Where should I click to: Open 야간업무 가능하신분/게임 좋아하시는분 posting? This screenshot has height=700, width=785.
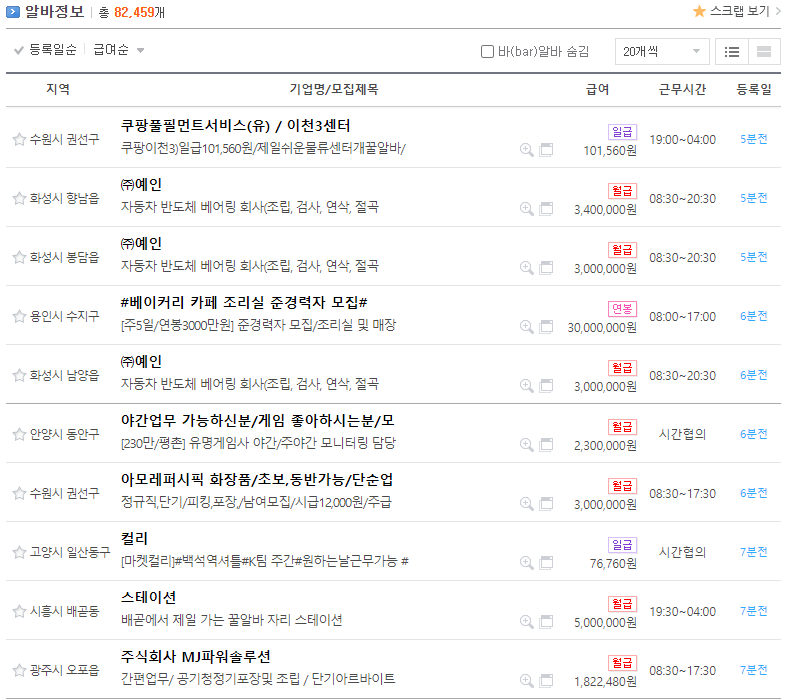(257, 421)
